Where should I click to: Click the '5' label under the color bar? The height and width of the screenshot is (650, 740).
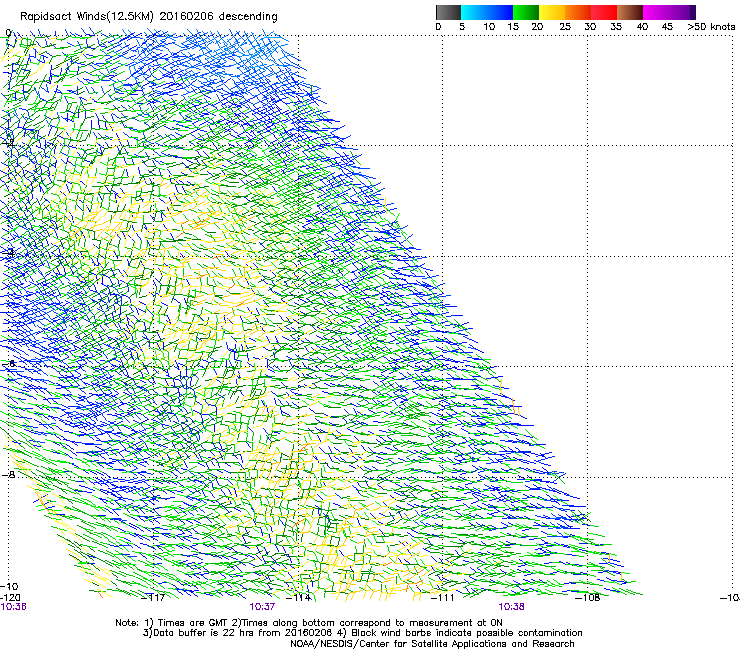coord(462,27)
